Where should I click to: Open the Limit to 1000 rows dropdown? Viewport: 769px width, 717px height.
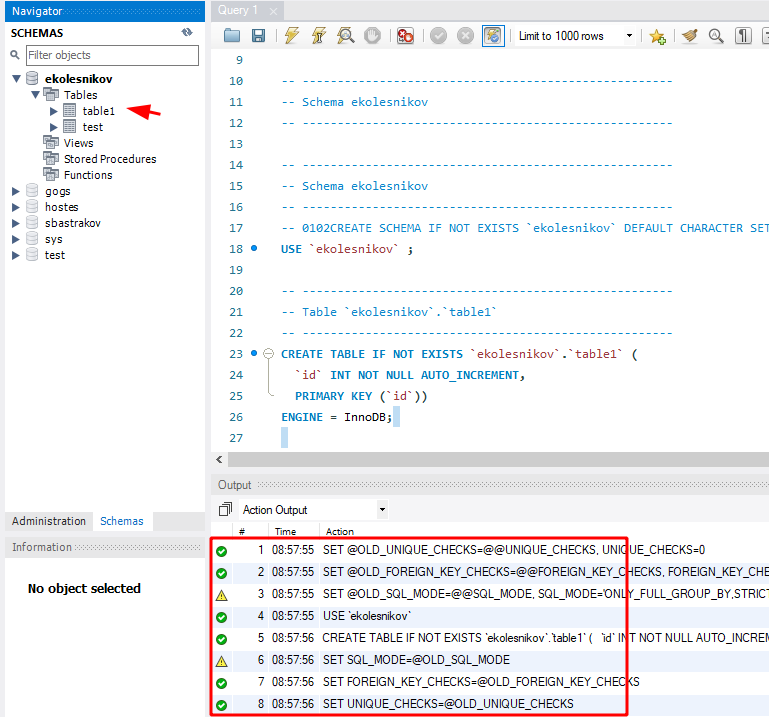(575, 36)
